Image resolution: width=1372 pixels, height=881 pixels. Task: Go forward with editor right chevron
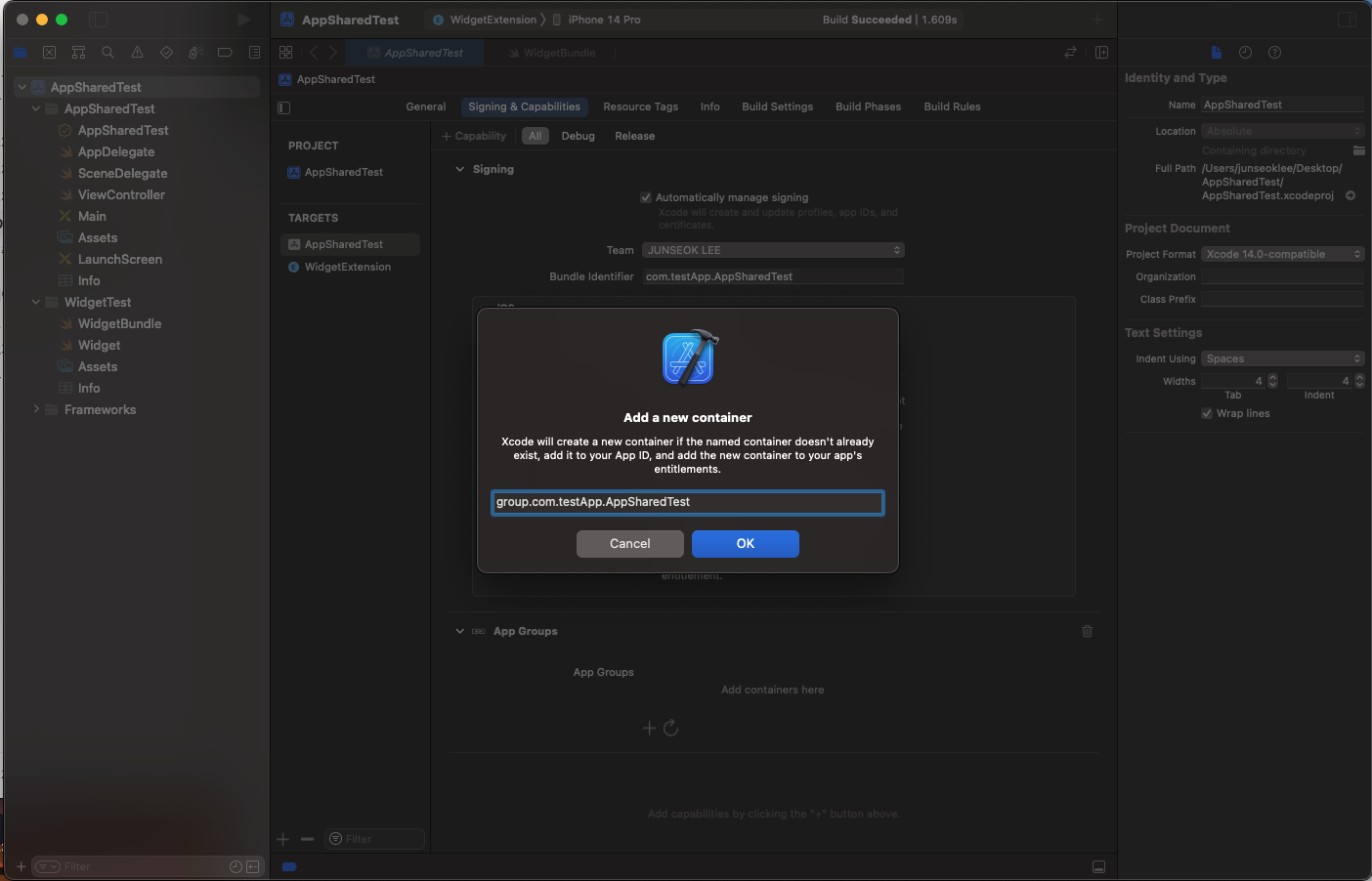click(332, 53)
